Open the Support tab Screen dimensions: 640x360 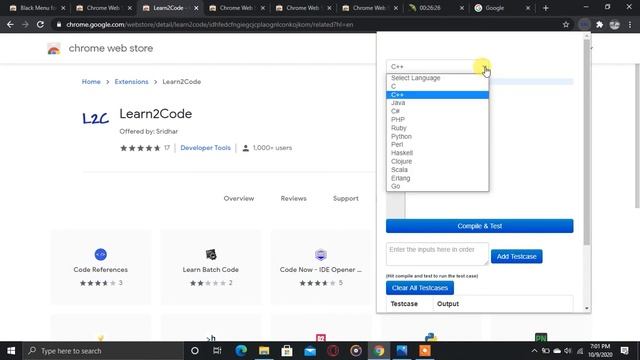coord(346,198)
